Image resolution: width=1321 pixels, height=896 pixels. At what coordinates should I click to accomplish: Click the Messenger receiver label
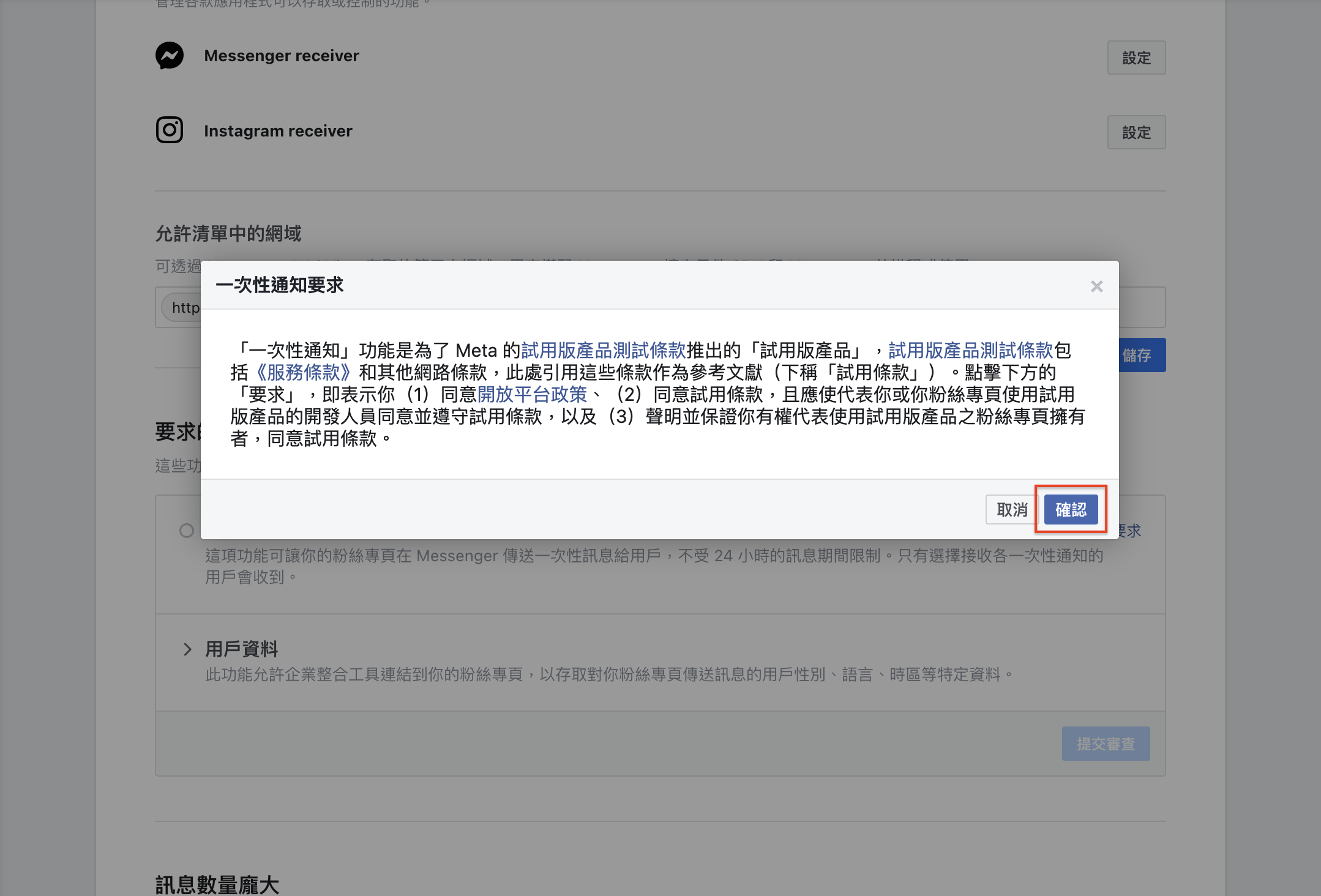coord(282,56)
